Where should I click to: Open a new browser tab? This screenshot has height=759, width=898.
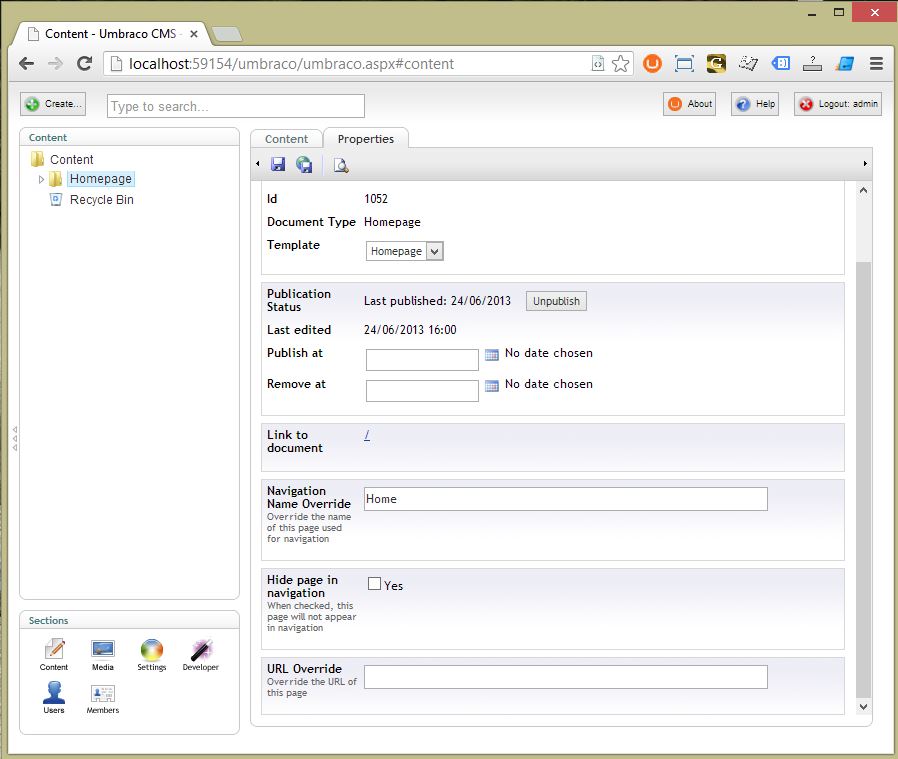(227, 34)
